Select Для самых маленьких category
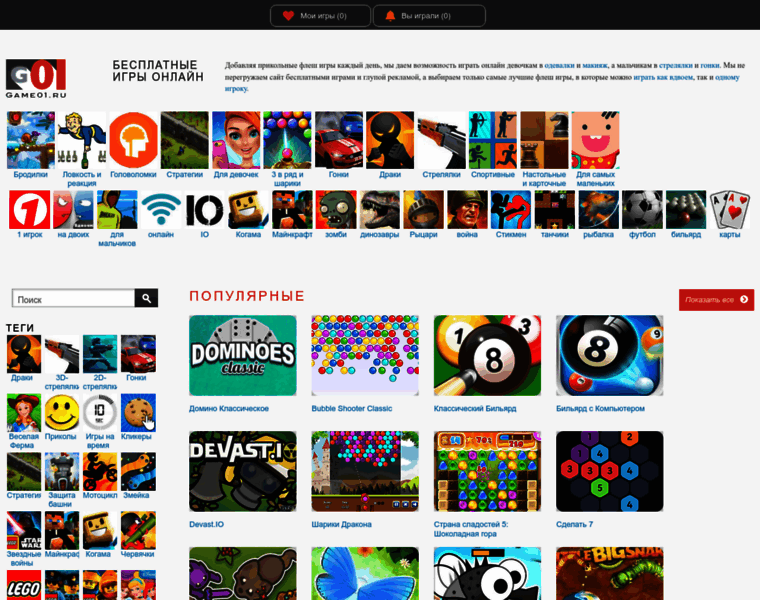Viewport: 760px width, 600px height. point(596,140)
